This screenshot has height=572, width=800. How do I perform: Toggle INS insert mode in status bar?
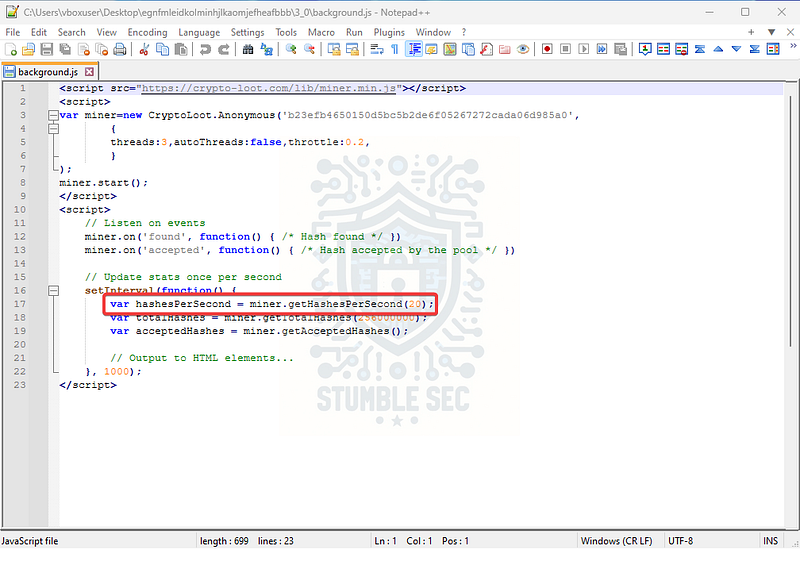(770, 541)
